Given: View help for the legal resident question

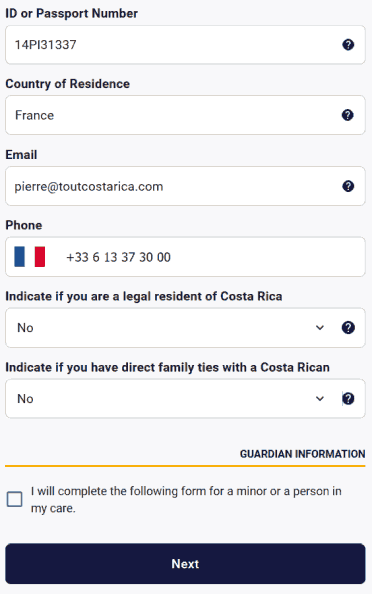Looking at the screenshot, I should 348,327.
